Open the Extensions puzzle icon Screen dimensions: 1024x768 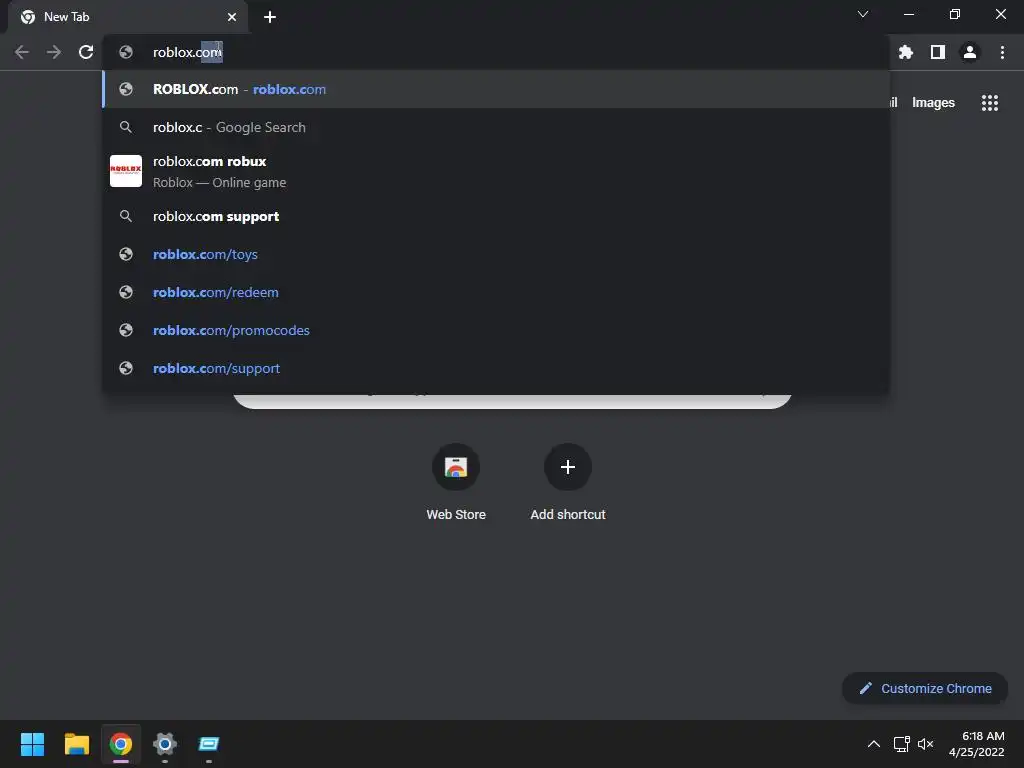(905, 52)
